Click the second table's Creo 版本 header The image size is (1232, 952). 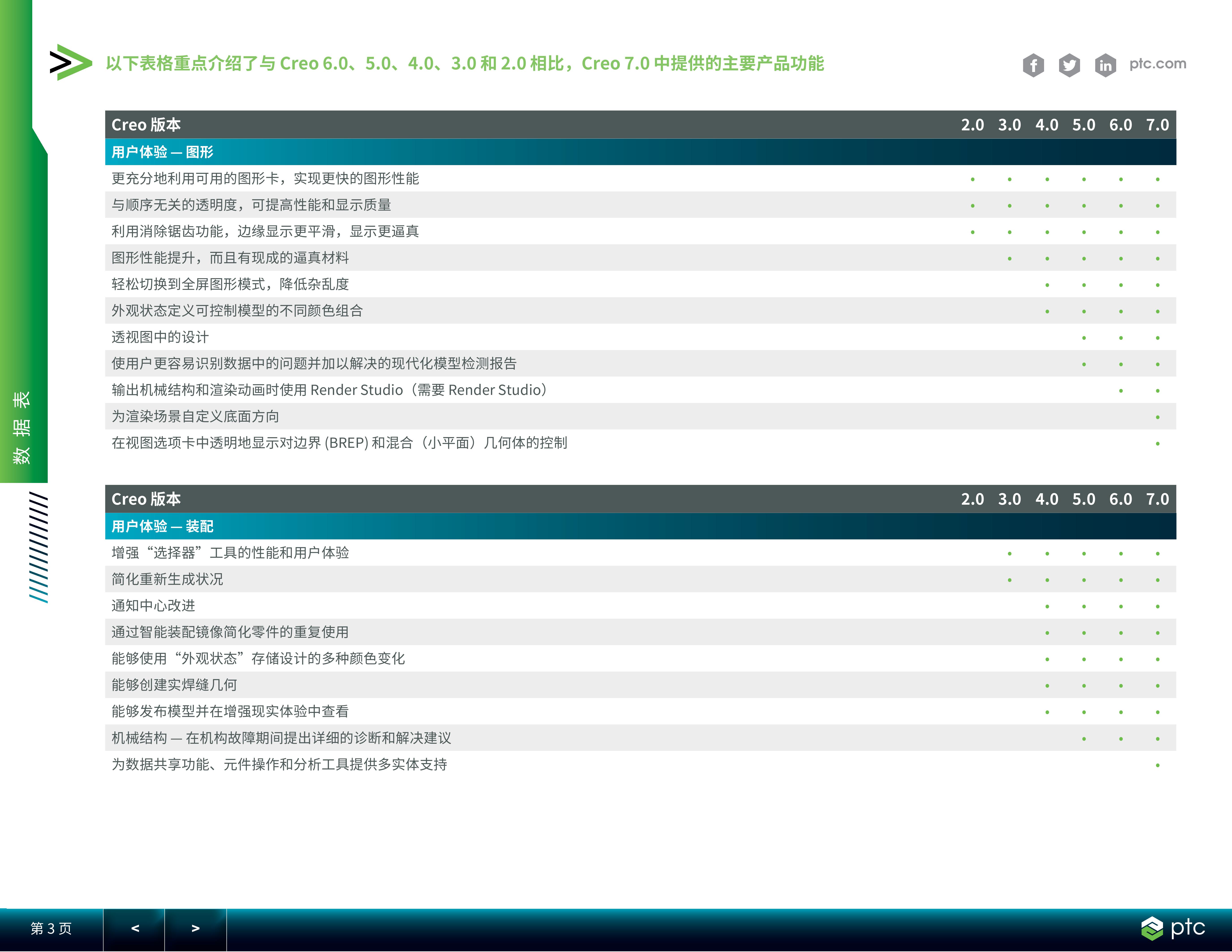tap(146, 499)
